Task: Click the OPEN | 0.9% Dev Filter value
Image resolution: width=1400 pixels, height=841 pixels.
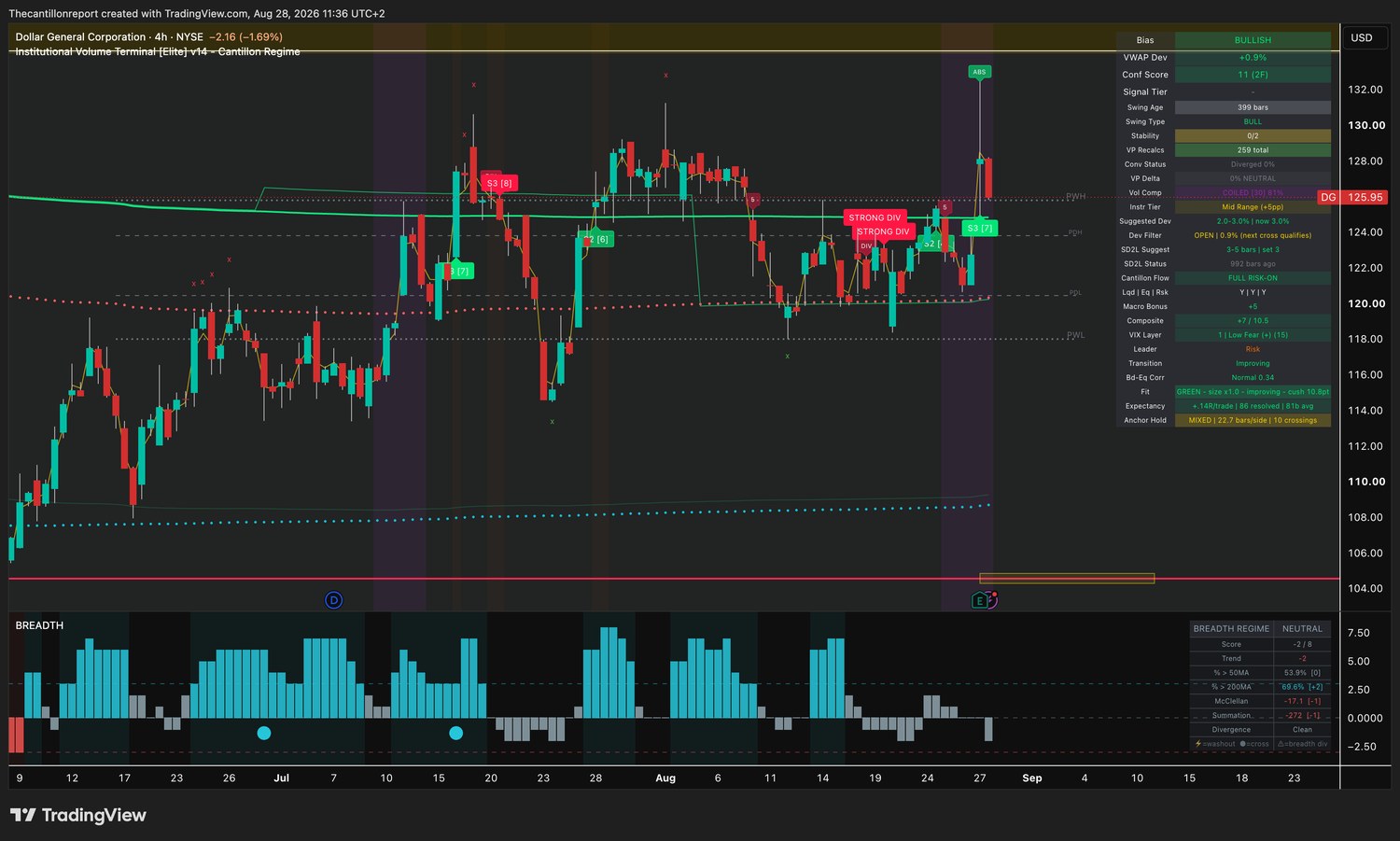Action: click(x=1253, y=235)
